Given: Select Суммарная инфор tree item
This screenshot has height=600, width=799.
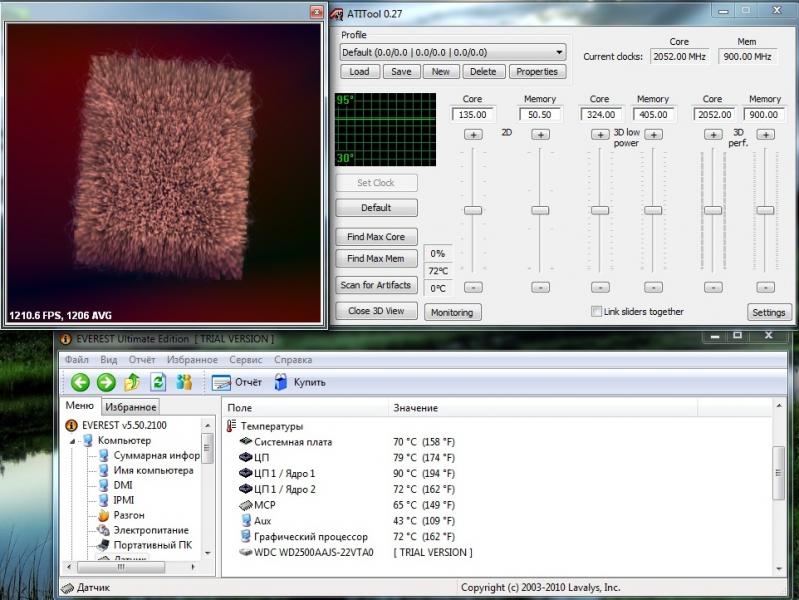Looking at the screenshot, I should pos(156,455).
